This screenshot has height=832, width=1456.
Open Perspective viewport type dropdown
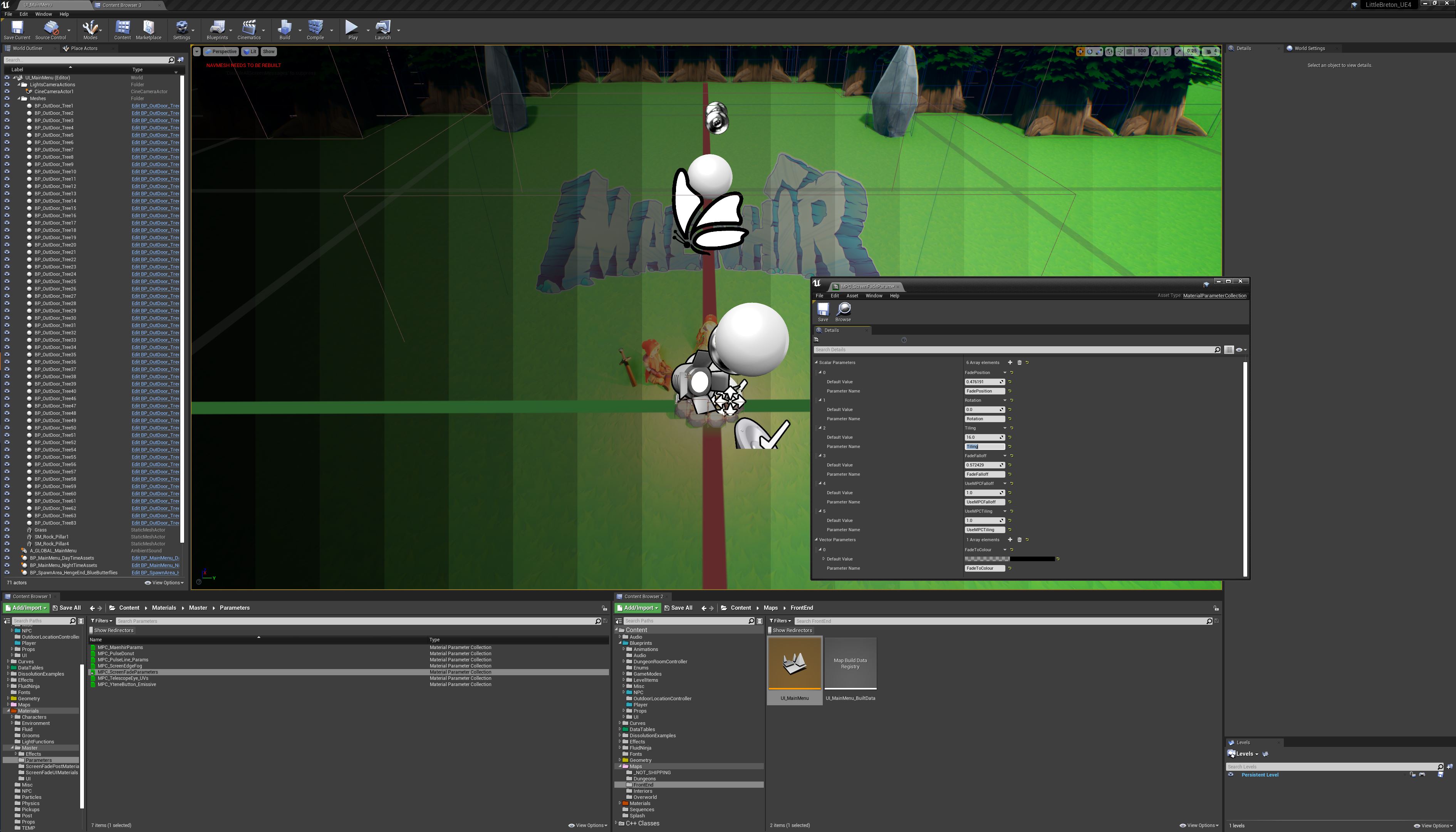tap(221, 52)
